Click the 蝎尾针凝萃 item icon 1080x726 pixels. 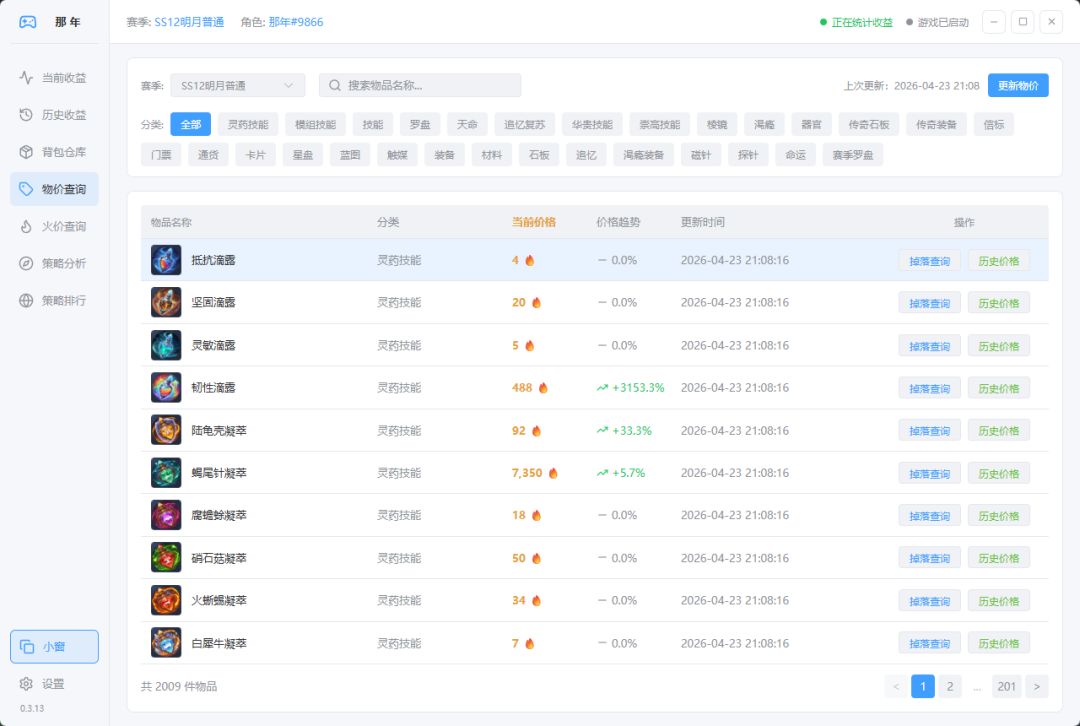tap(166, 473)
